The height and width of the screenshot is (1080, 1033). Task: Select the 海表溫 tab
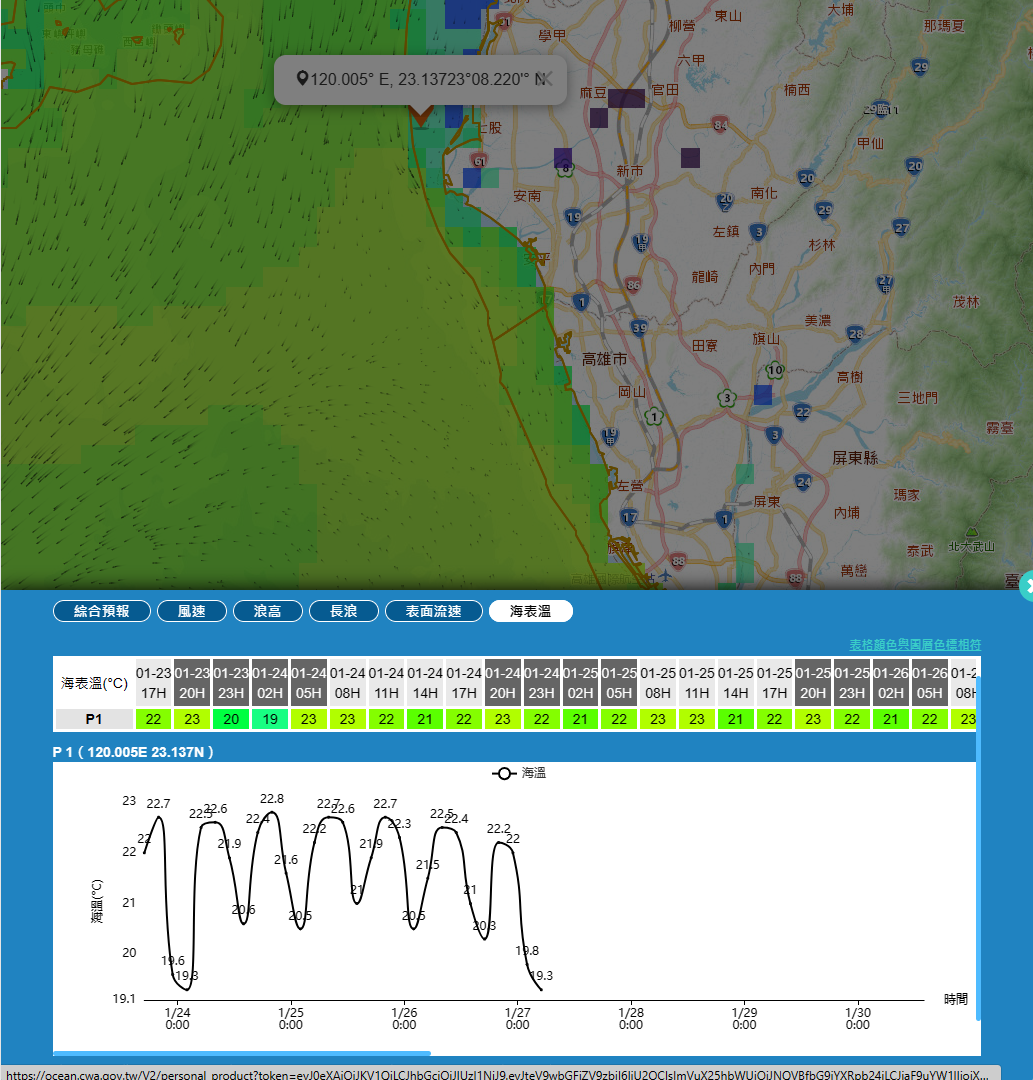click(530, 611)
